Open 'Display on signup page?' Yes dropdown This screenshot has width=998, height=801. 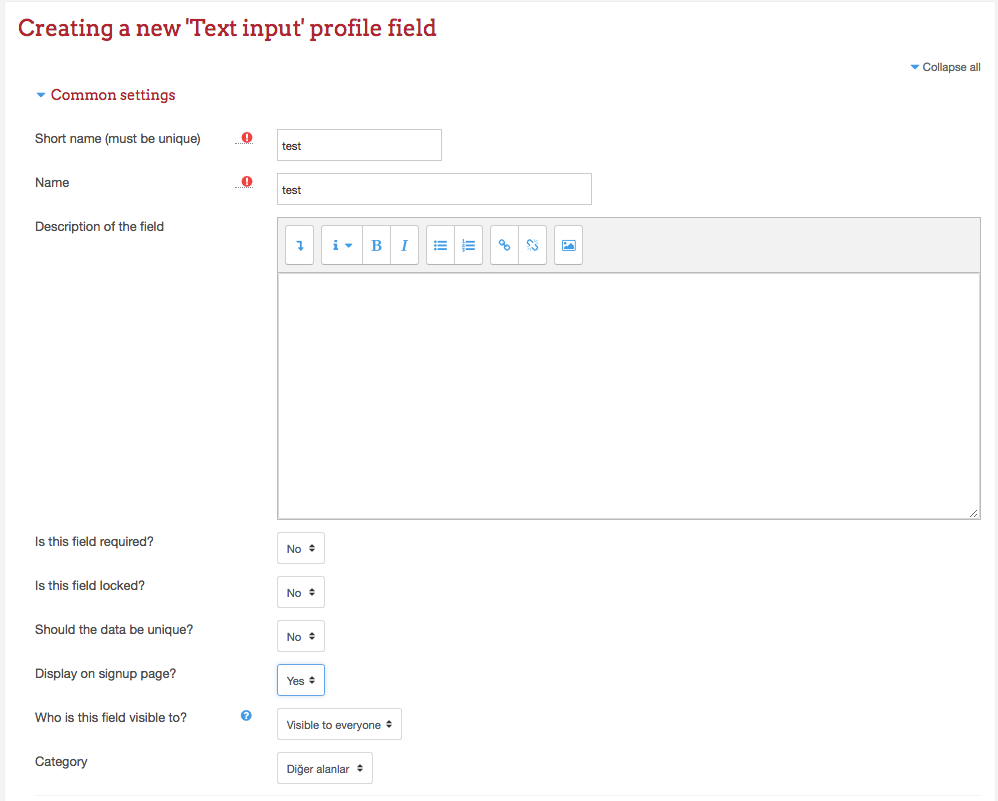pyautogui.click(x=301, y=680)
